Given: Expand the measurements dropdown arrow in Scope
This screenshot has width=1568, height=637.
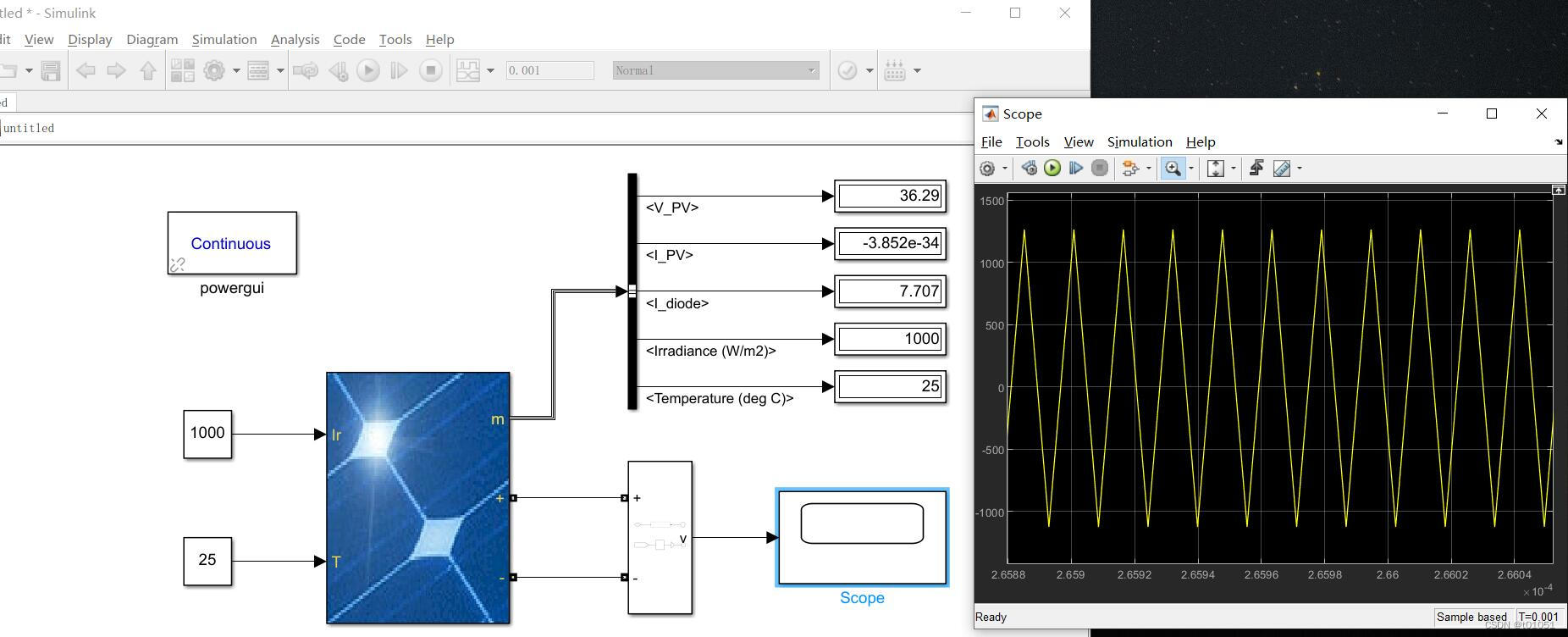Looking at the screenshot, I should coord(1300,169).
